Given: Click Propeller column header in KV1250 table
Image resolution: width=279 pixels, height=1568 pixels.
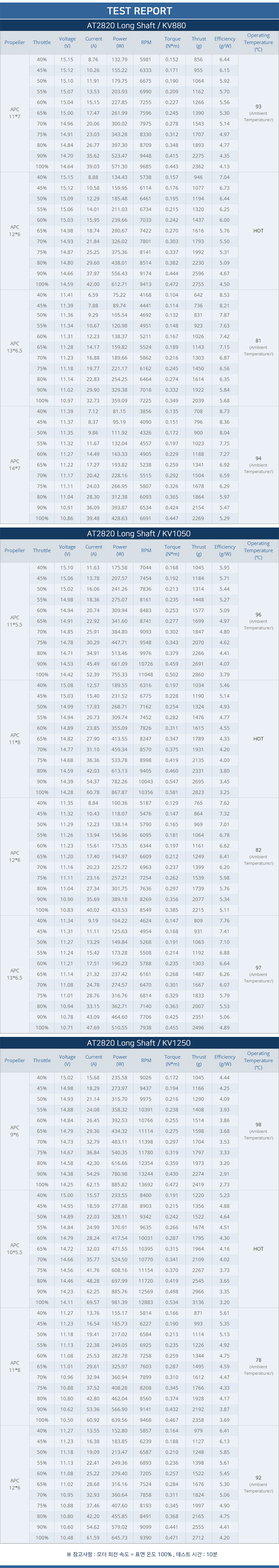Looking at the screenshot, I should click(x=15, y=1060).
